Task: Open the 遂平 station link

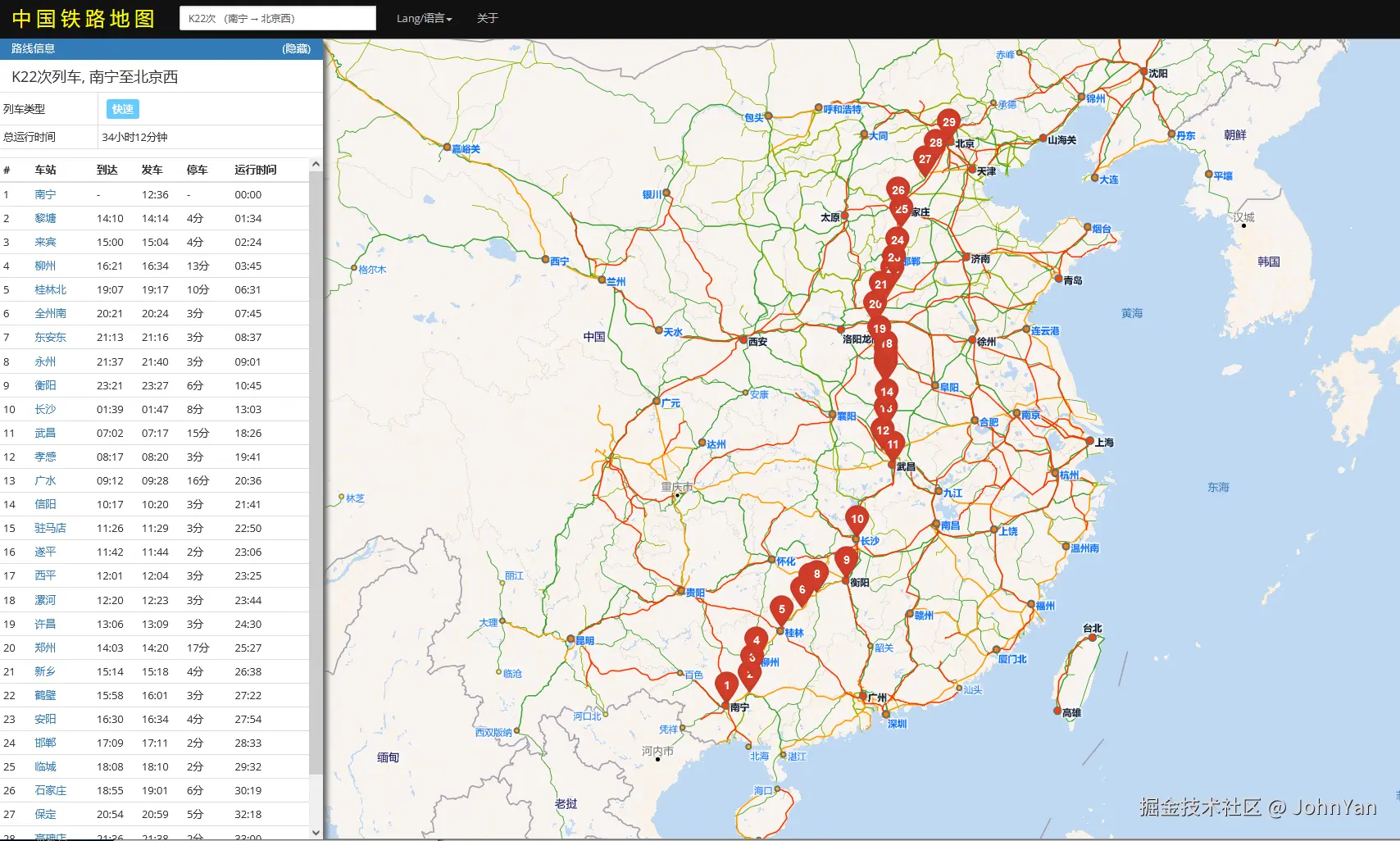Action: pos(45,552)
